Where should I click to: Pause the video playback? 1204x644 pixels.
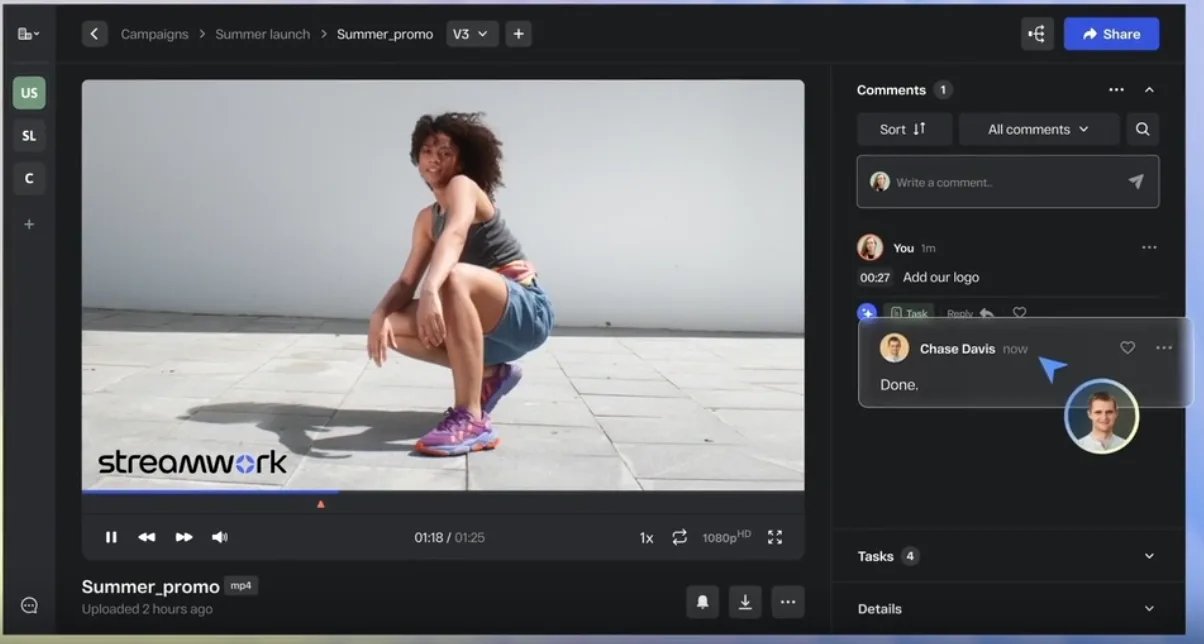(x=111, y=537)
